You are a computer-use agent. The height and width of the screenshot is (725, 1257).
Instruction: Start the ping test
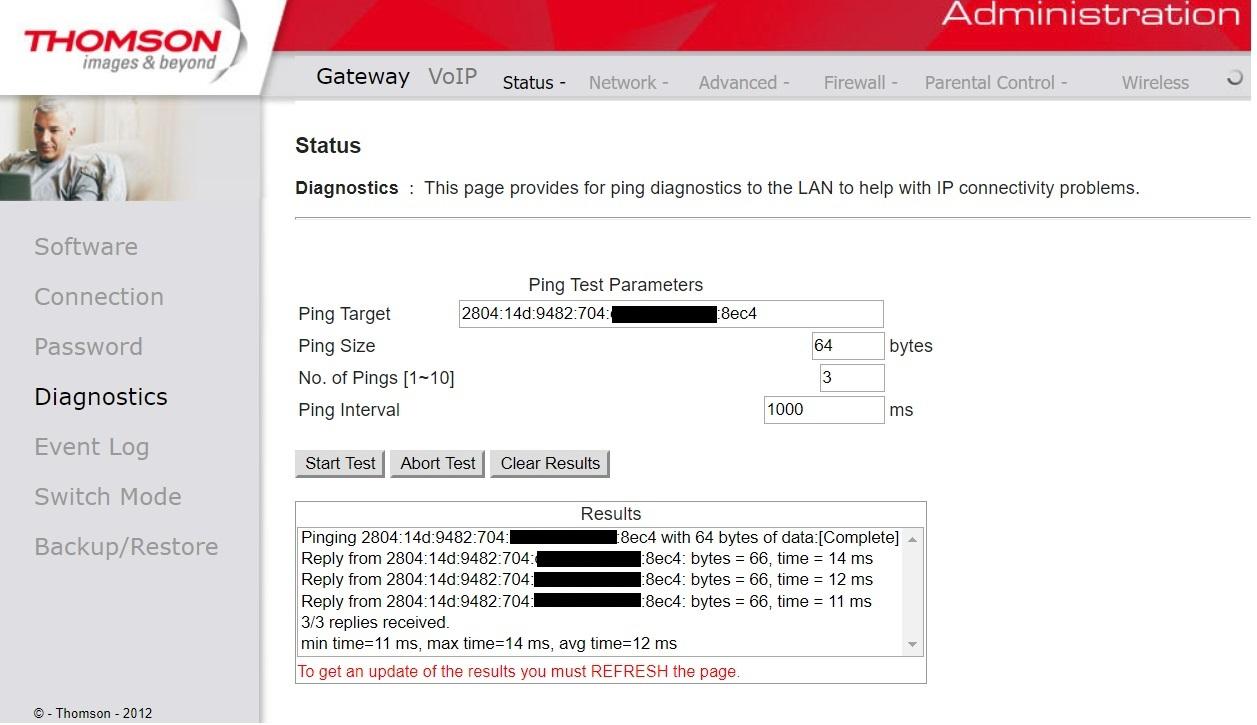(340, 463)
